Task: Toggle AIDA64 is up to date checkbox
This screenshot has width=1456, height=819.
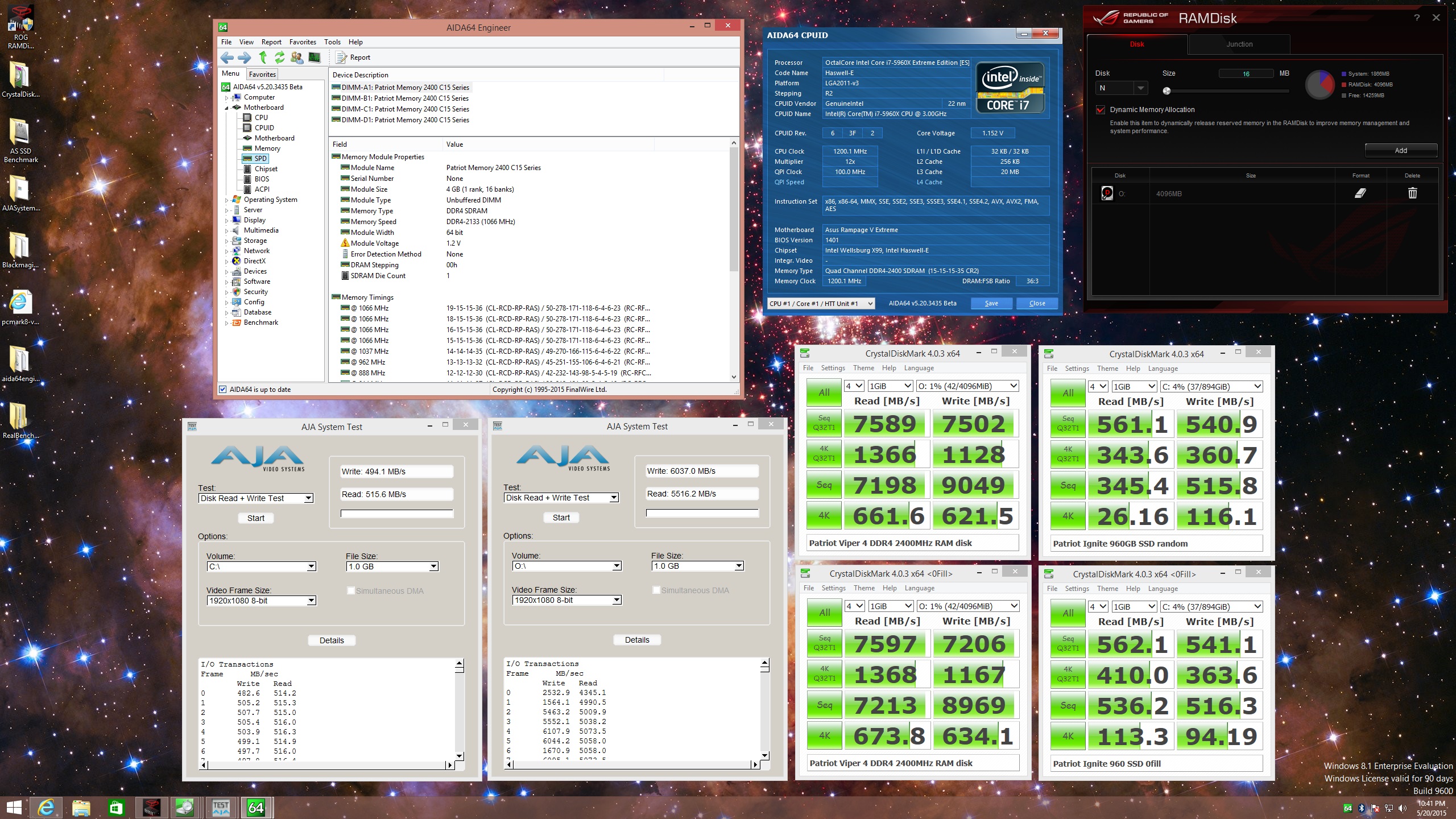Action: pos(223,390)
